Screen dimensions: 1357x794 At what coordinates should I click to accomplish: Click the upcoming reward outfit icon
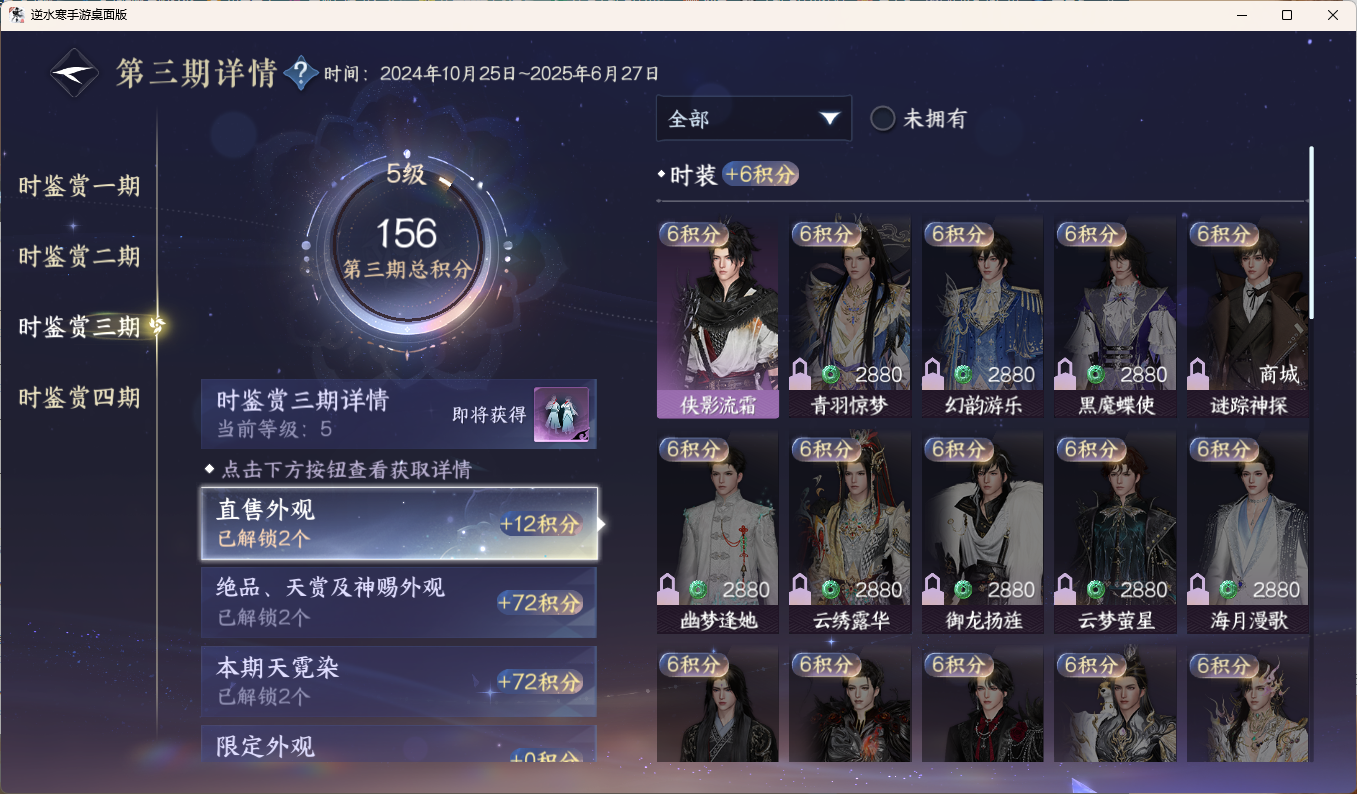(561, 414)
